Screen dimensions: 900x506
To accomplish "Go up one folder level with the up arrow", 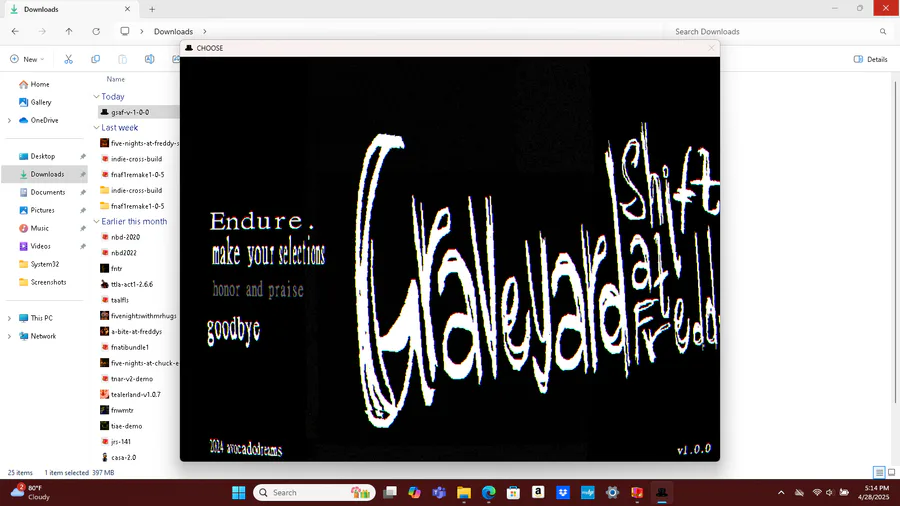I will pyautogui.click(x=69, y=32).
